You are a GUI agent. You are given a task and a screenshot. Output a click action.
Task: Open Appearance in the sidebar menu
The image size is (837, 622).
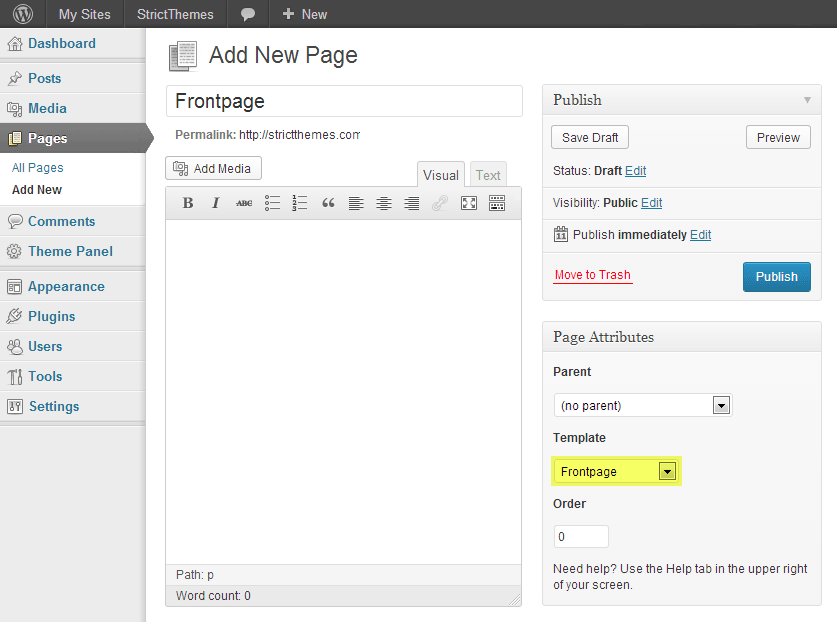[x=66, y=286]
